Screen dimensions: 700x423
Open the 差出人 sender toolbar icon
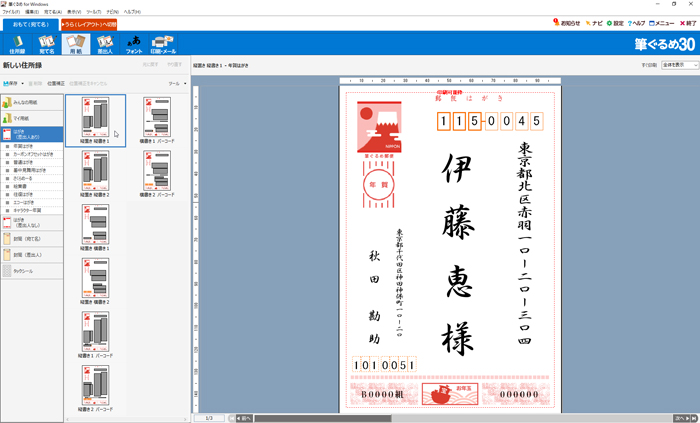pos(105,43)
